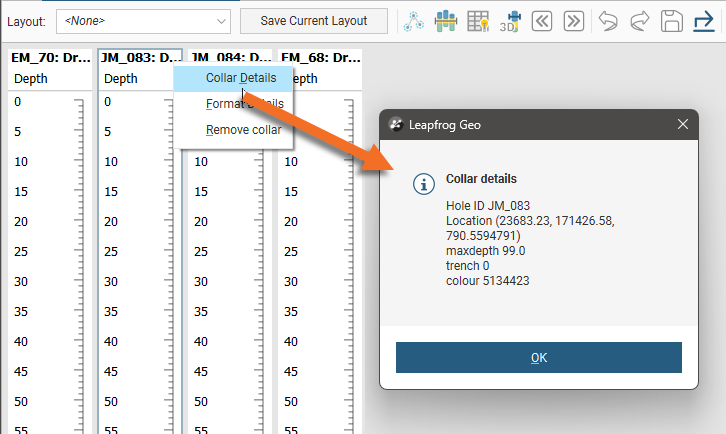Click the export arrow icon
Image resolution: width=726 pixels, height=434 pixels.
(x=703, y=21)
